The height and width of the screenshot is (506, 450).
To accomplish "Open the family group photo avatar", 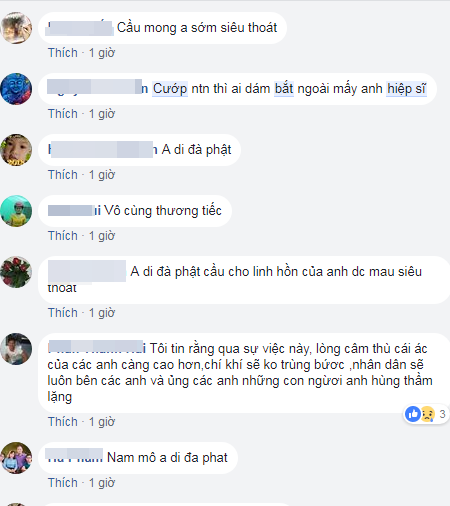I will point(16,458).
